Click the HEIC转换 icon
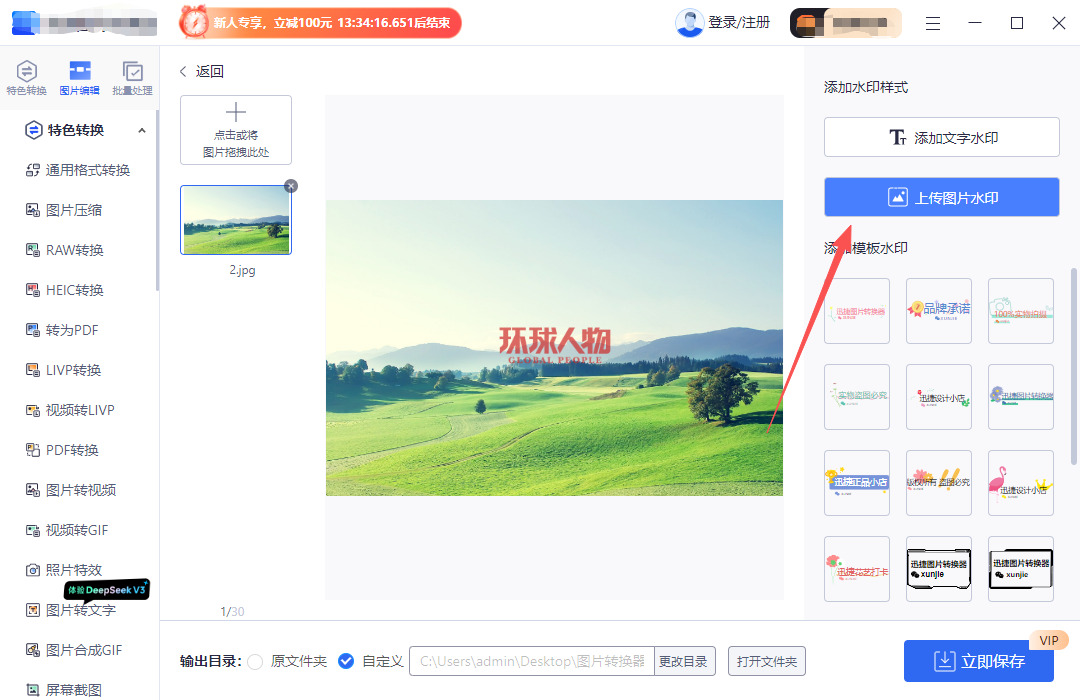This screenshot has height=700, width=1080. pyautogui.click(x=32, y=290)
